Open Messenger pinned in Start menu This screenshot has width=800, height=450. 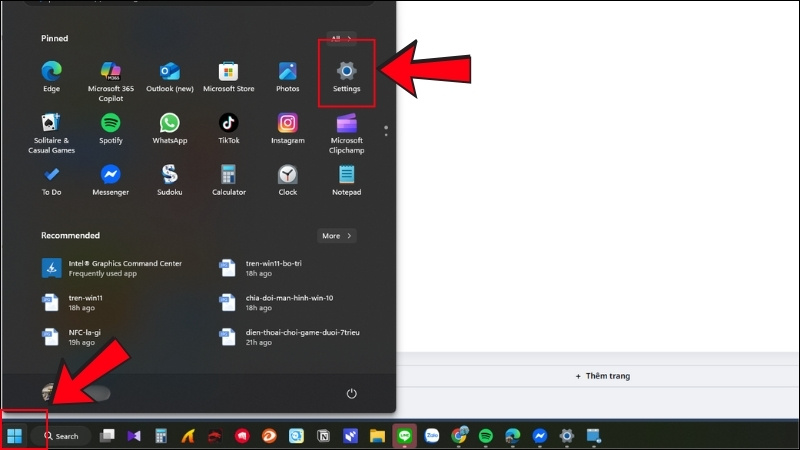tap(111, 180)
